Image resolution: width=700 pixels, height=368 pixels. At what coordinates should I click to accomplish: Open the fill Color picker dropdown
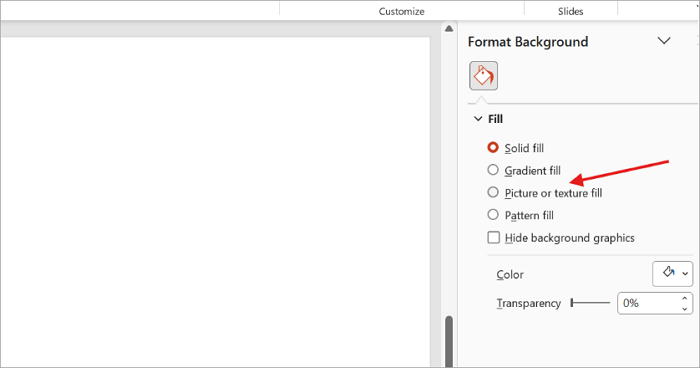672,274
